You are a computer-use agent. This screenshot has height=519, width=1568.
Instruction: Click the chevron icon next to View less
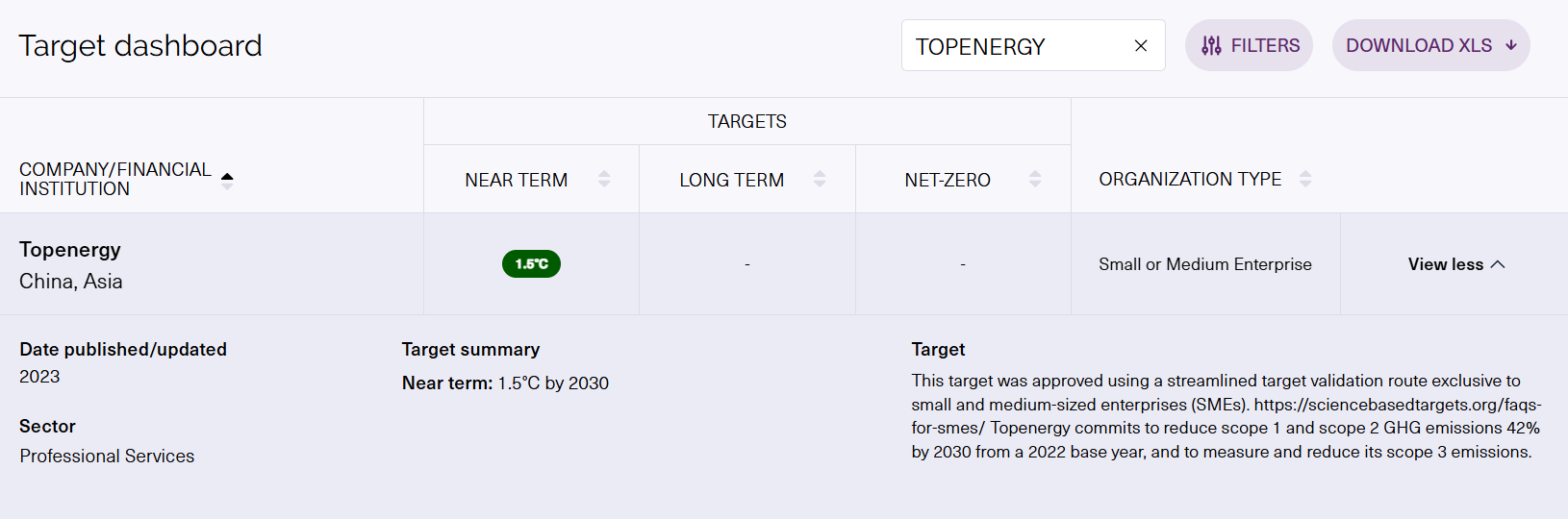1498,264
